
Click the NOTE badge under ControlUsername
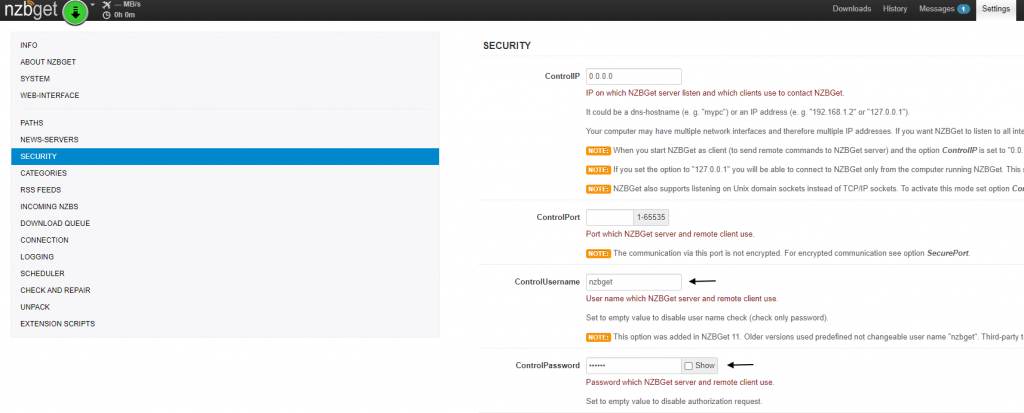click(598, 337)
